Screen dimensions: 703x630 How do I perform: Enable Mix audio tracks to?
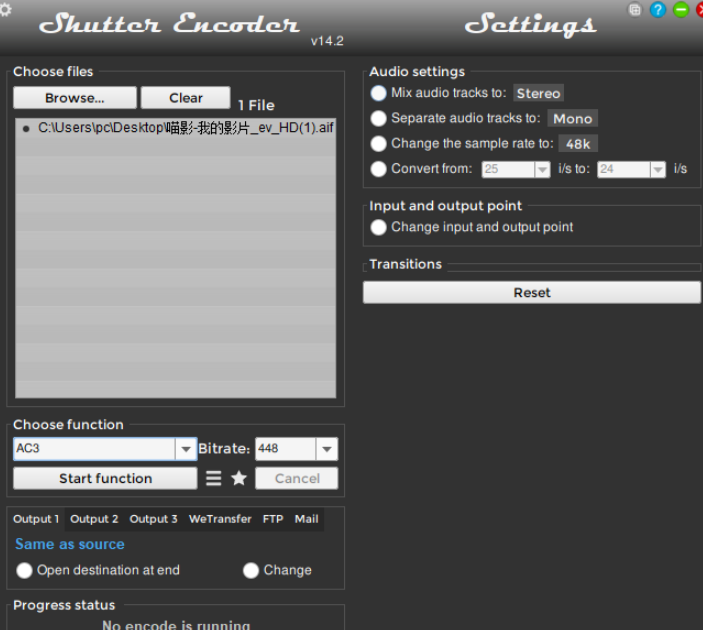(x=378, y=93)
